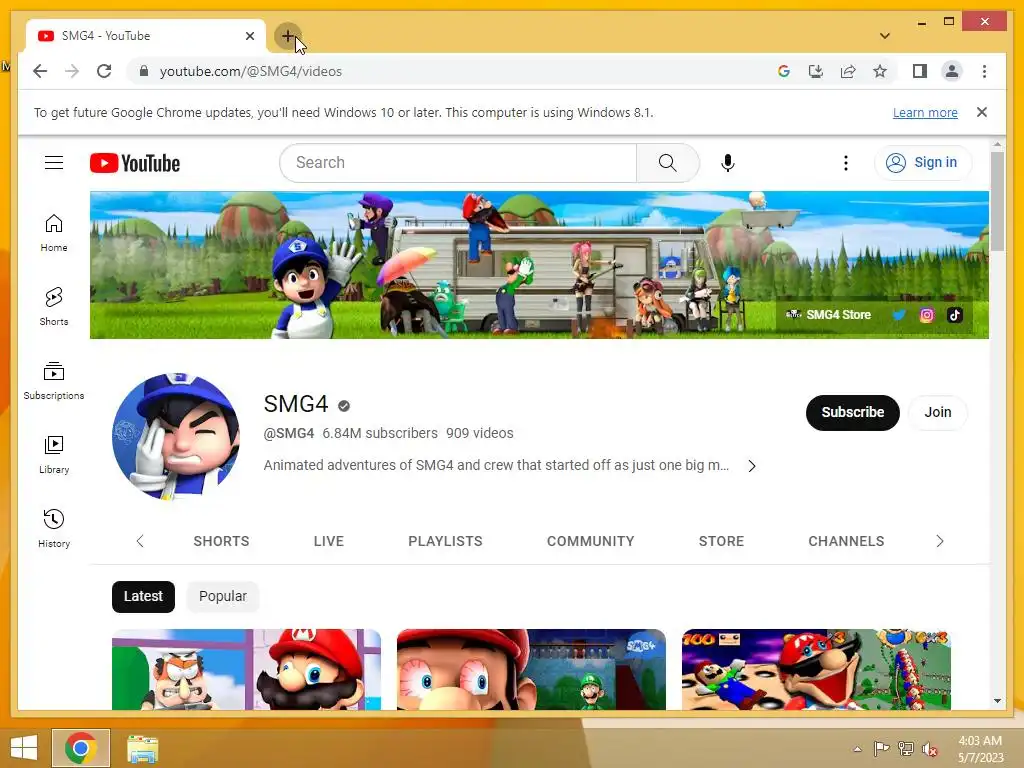Open History in the sidebar
This screenshot has height=768, width=1024.
[54, 528]
